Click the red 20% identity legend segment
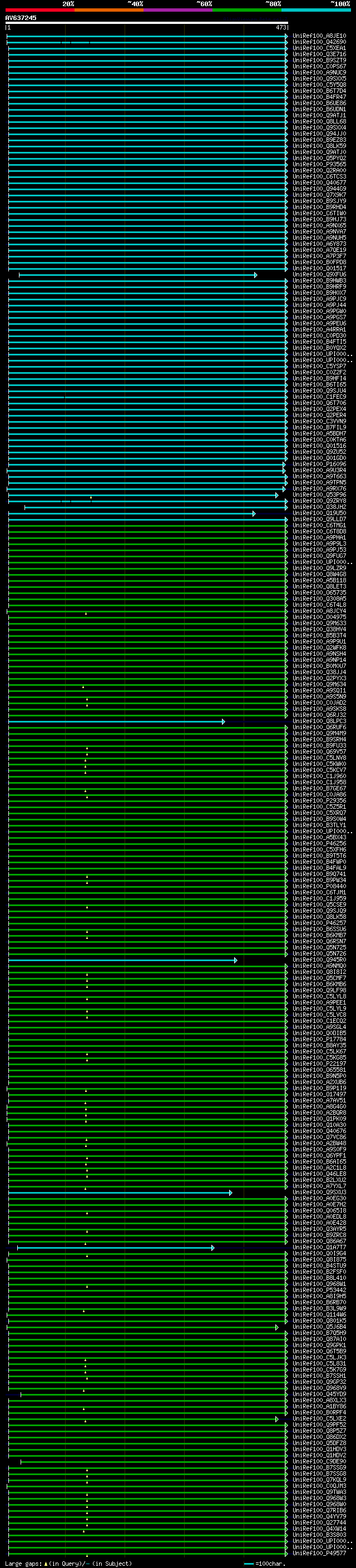This screenshot has height=1568, width=356. 39,10
